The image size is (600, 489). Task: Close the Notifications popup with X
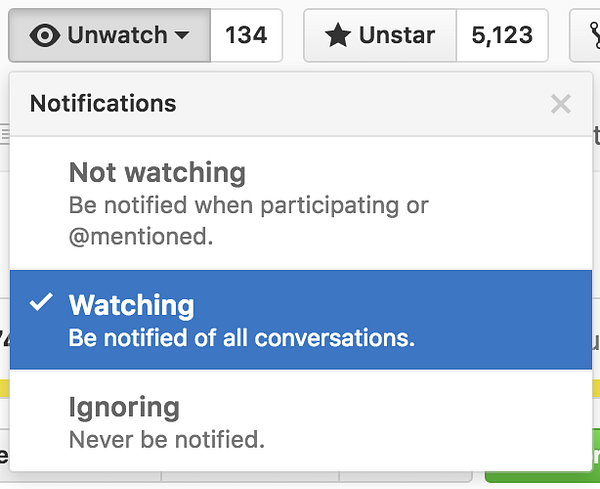(x=561, y=104)
